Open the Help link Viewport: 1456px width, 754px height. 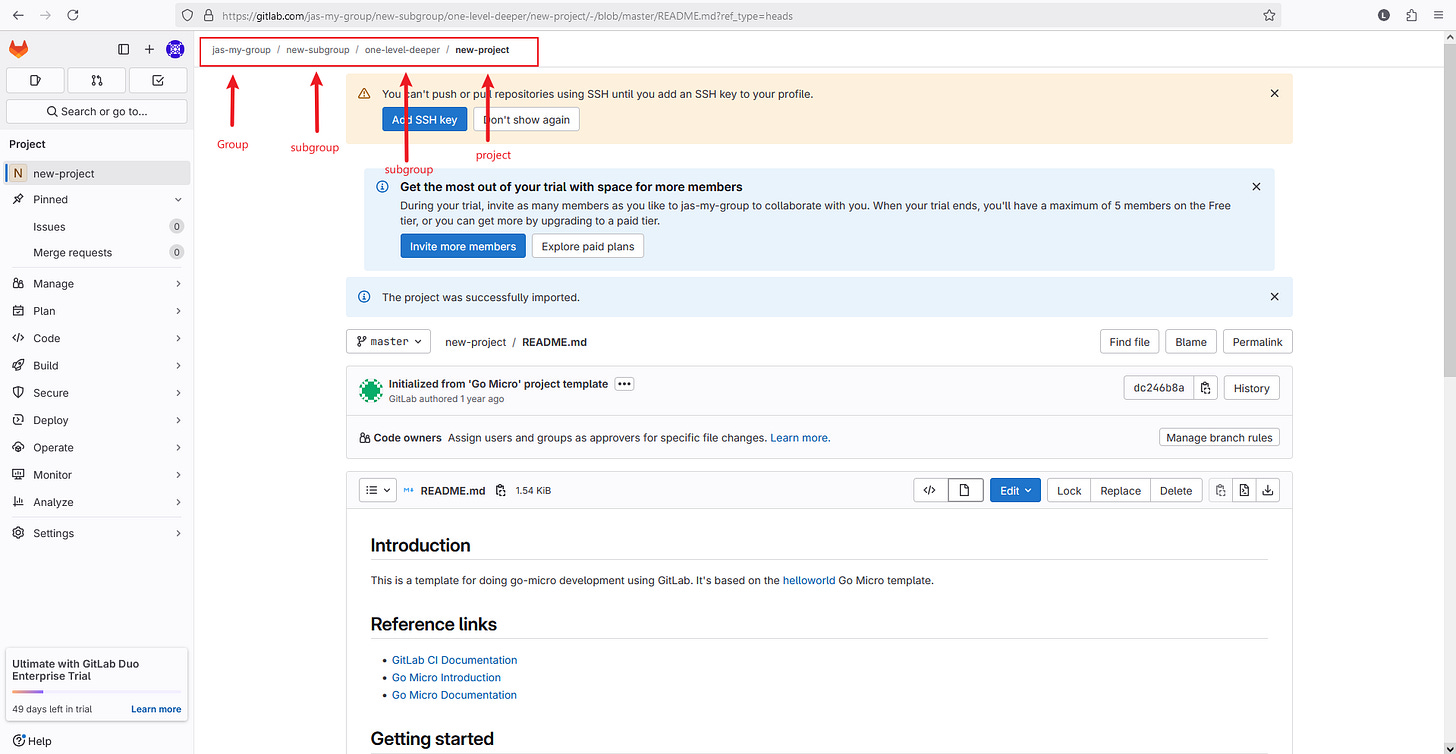(x=32, y=741)
